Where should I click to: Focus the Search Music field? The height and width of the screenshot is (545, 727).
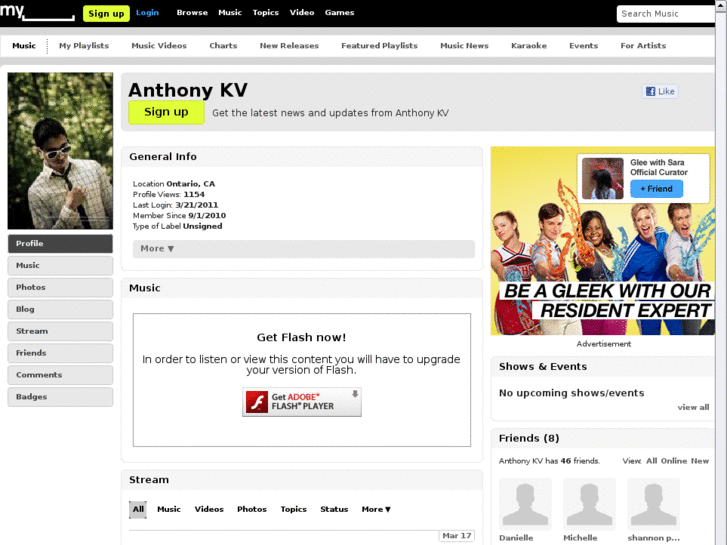(x=665, y=14)
